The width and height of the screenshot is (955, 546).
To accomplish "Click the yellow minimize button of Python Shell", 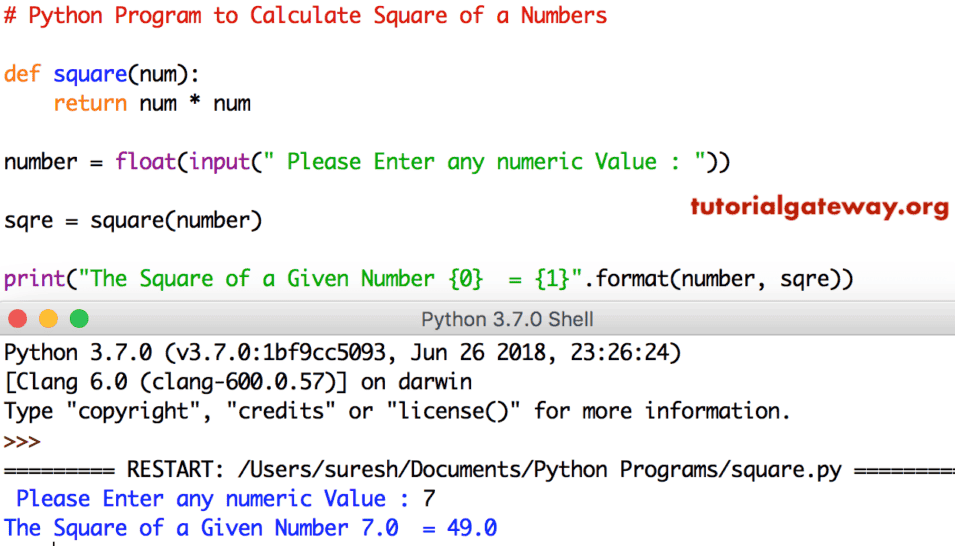I will point(48,319).
